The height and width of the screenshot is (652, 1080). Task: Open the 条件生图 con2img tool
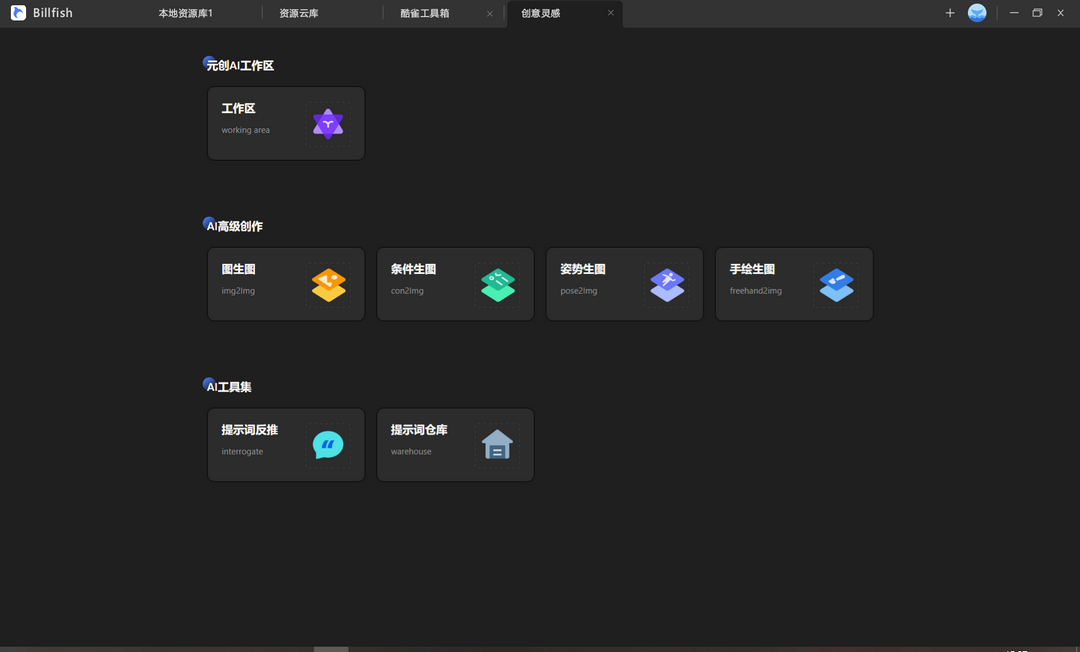[x=455, y=284]
